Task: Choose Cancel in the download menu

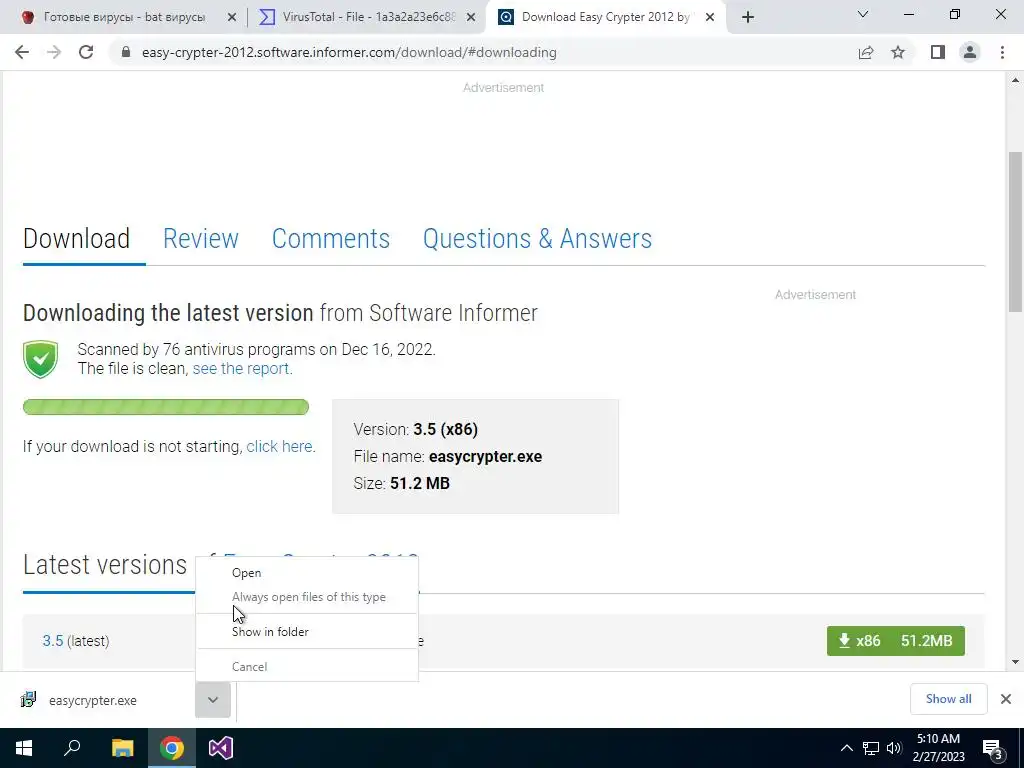Action: (x=307, y=667)
